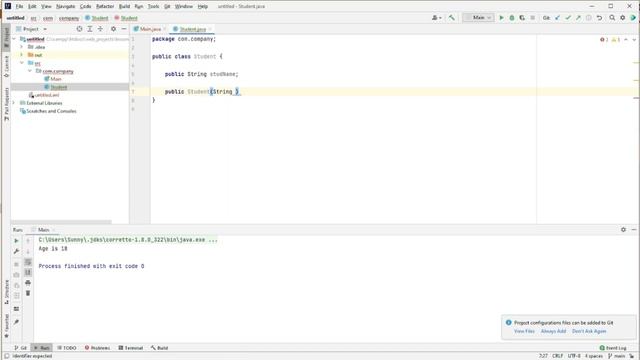Start debugging with the bug icon
Screen dimensions: 640x360
pos(511,18)
